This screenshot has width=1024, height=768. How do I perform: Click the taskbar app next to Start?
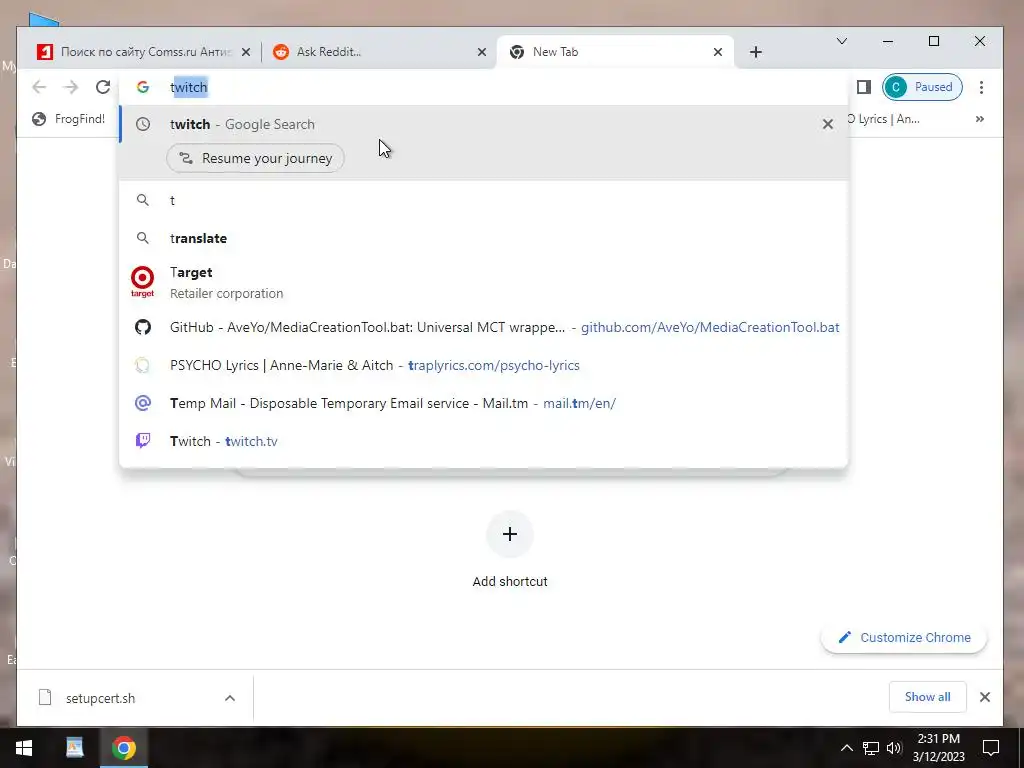[x=74, y=748]
